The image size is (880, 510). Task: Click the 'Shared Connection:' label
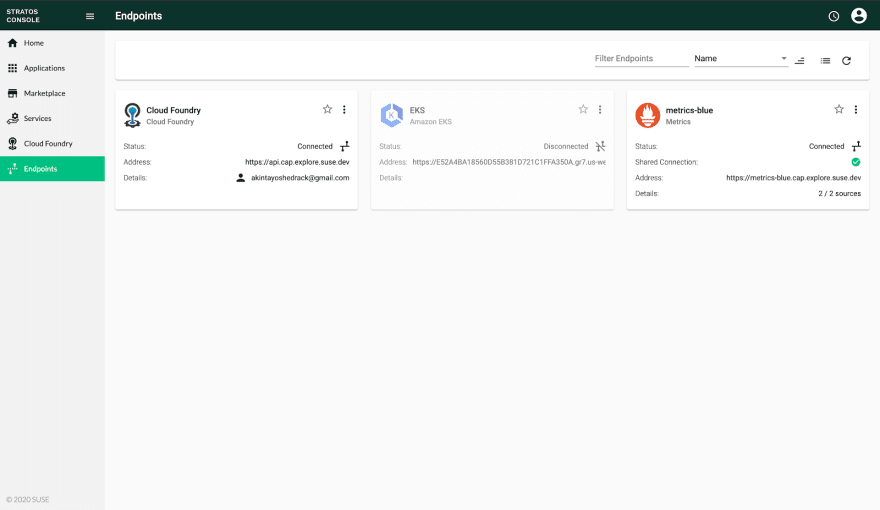click(x=666, y=162)
